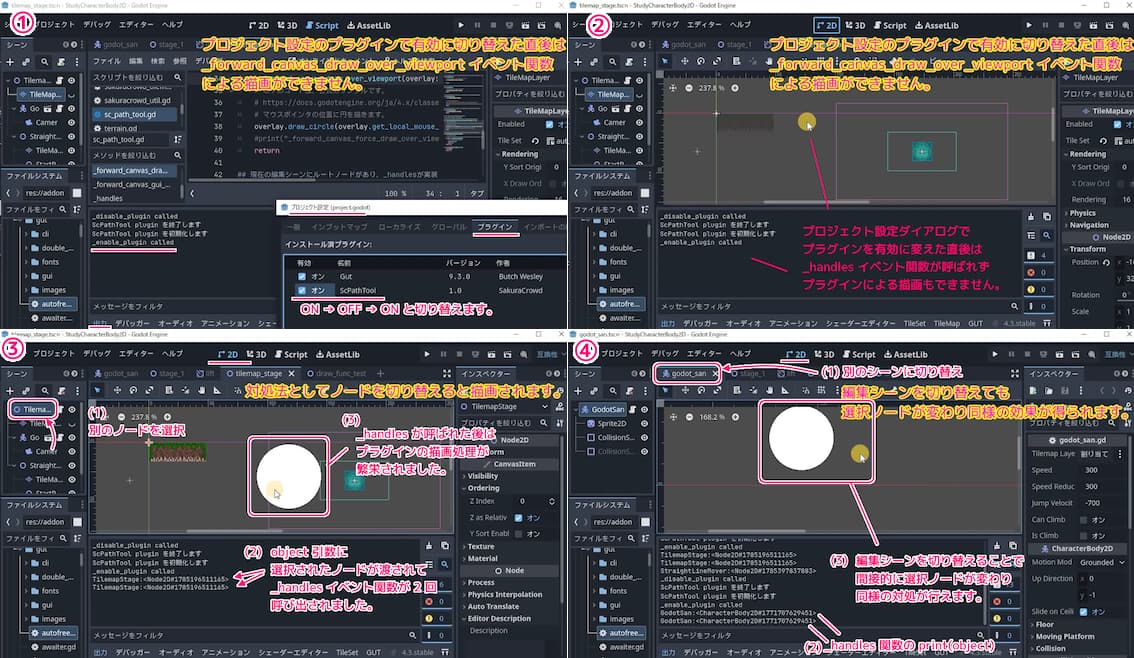Viewport: 1134px width, 658px height.
Task: Click the Speed value field in bottom-right Inspector
Action: point(1103,470)
